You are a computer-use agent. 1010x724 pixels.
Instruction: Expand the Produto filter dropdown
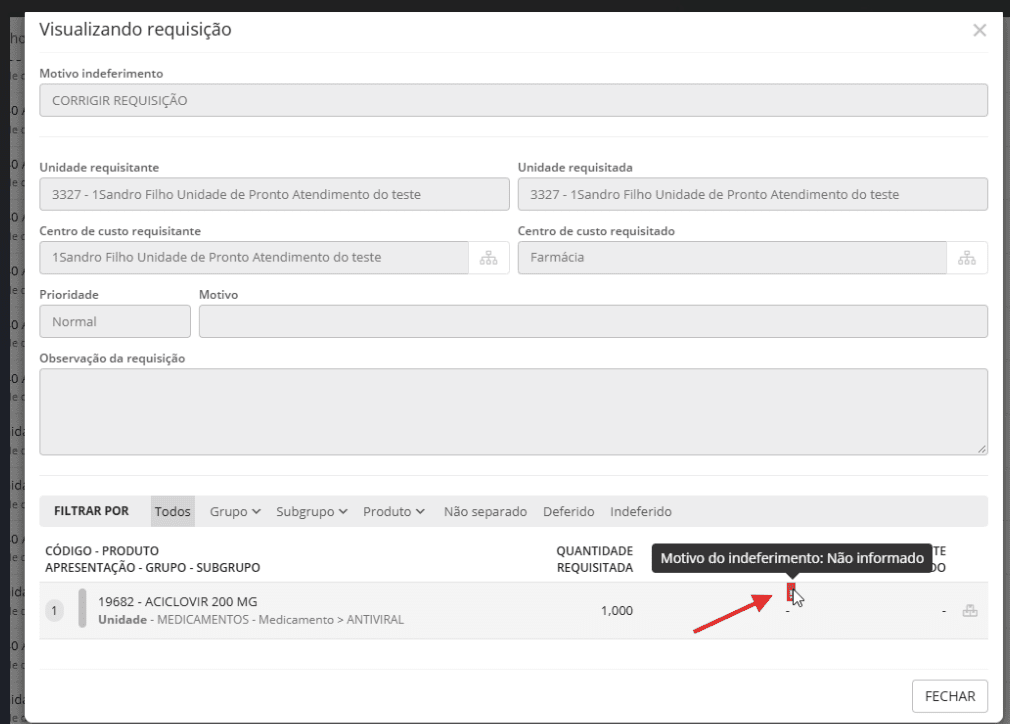coord(394,511)
